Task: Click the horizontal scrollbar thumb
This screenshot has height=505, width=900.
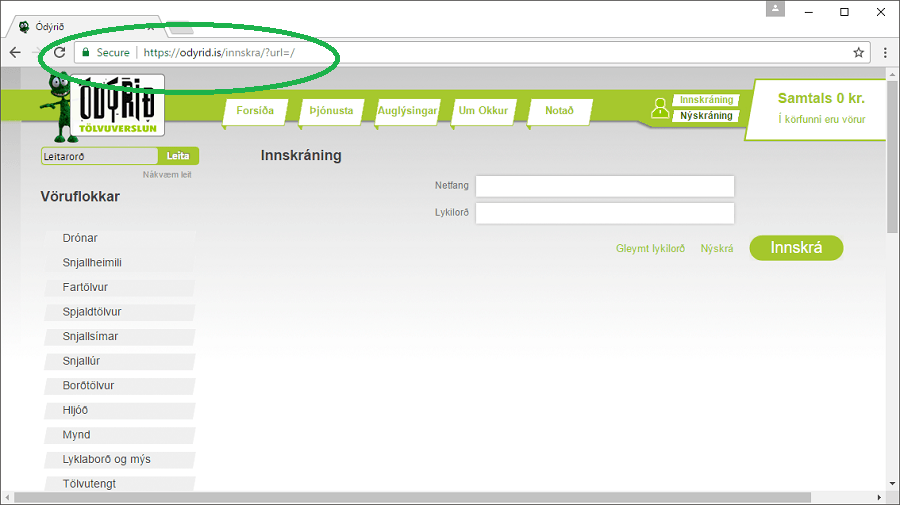Action: (412, 497)
